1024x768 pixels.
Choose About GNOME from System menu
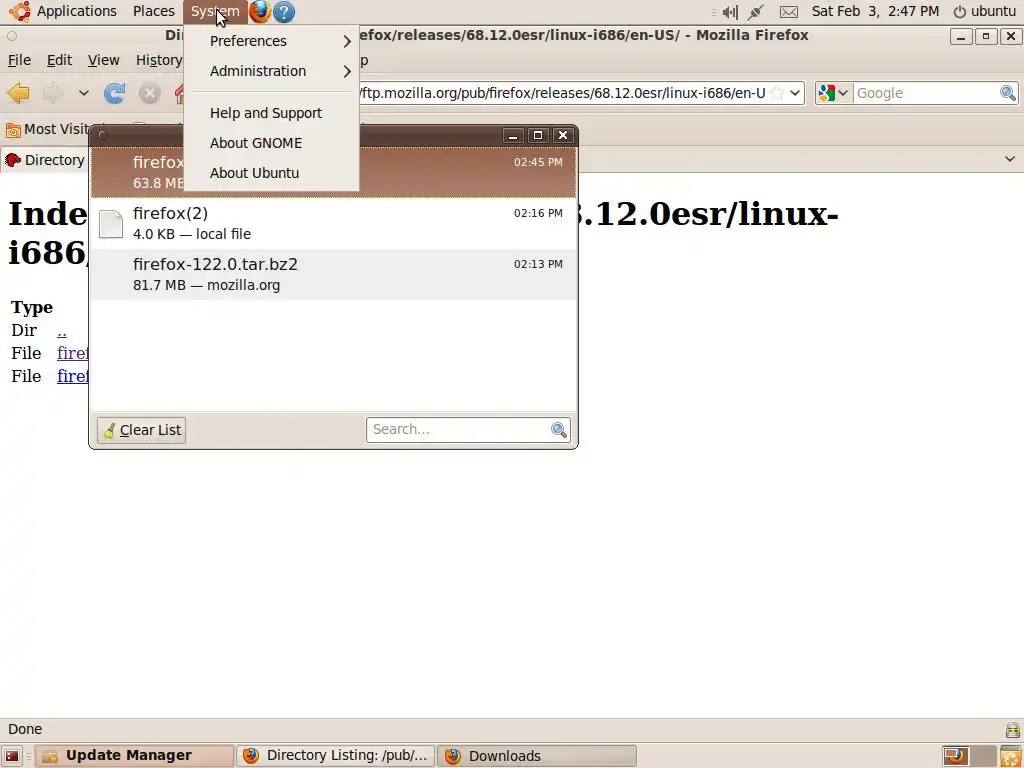[x=271, y=143]
